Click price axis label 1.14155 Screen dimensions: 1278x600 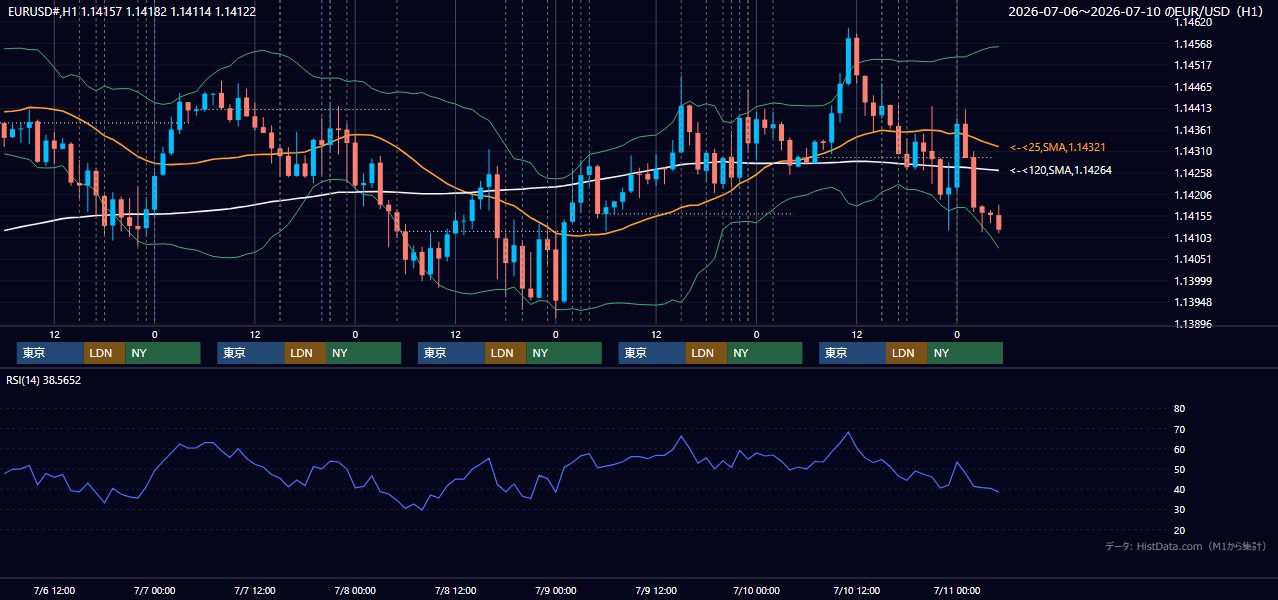[1193, 216]
